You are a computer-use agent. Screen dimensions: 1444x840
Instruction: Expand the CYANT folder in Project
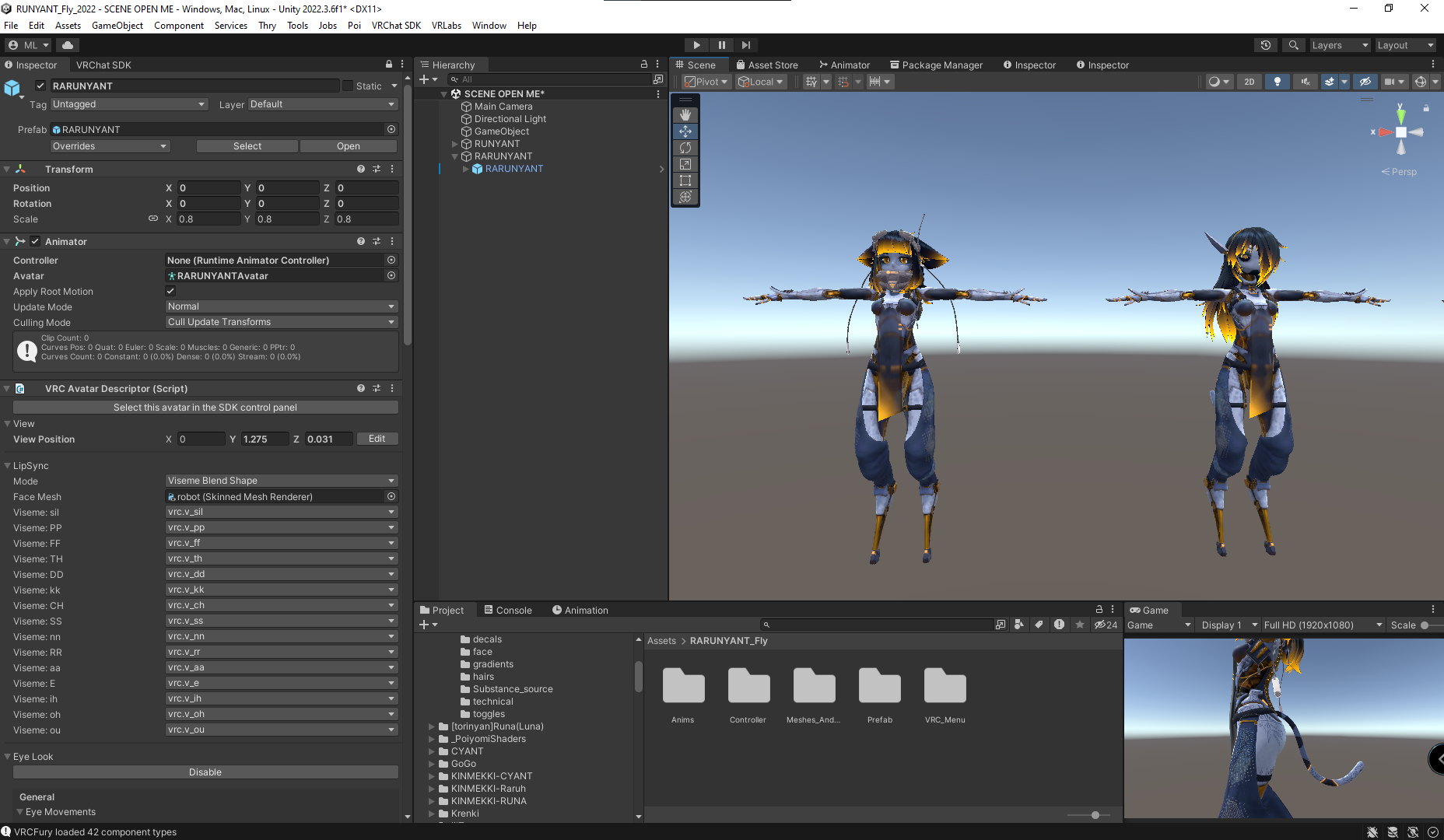[431, 751]
